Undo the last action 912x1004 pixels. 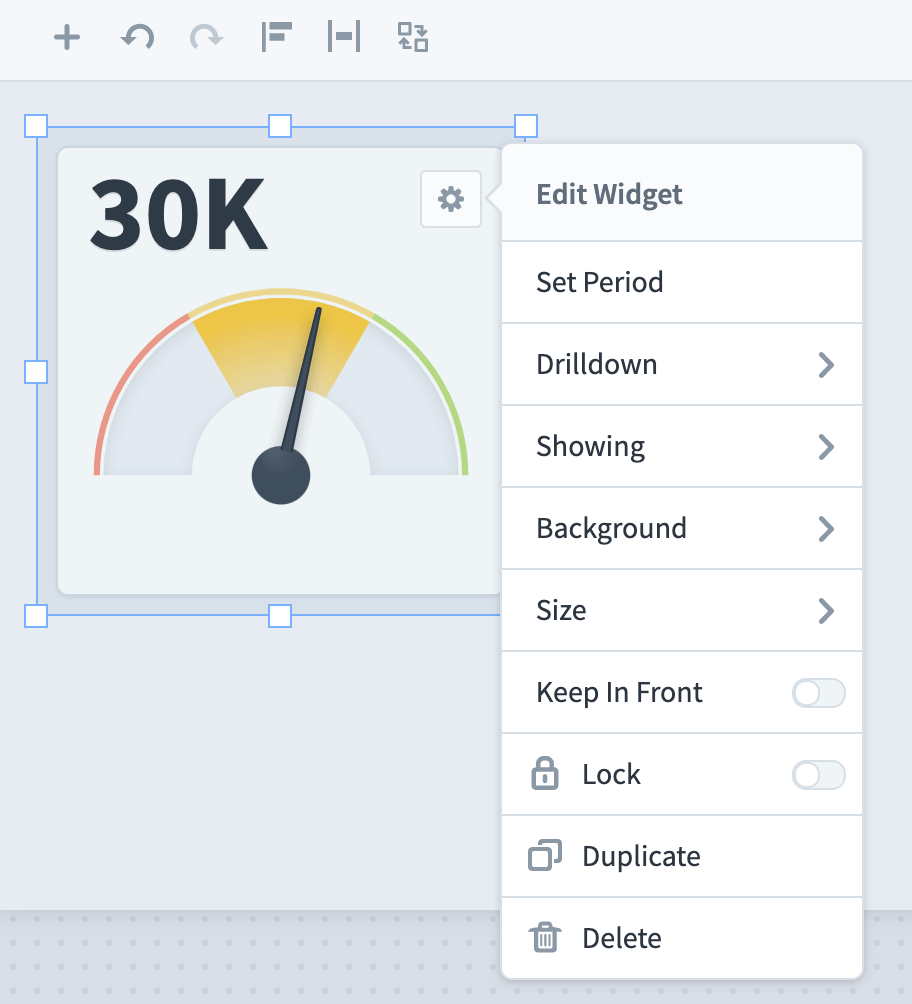point(137,37)
